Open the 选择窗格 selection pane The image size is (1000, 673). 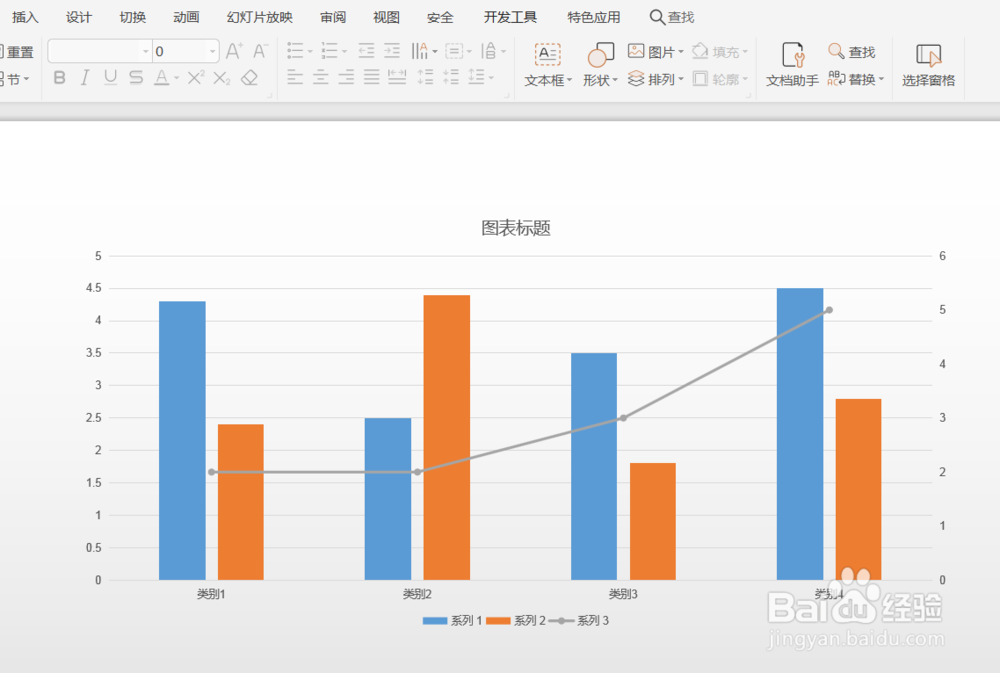click(x=929, y=66)
